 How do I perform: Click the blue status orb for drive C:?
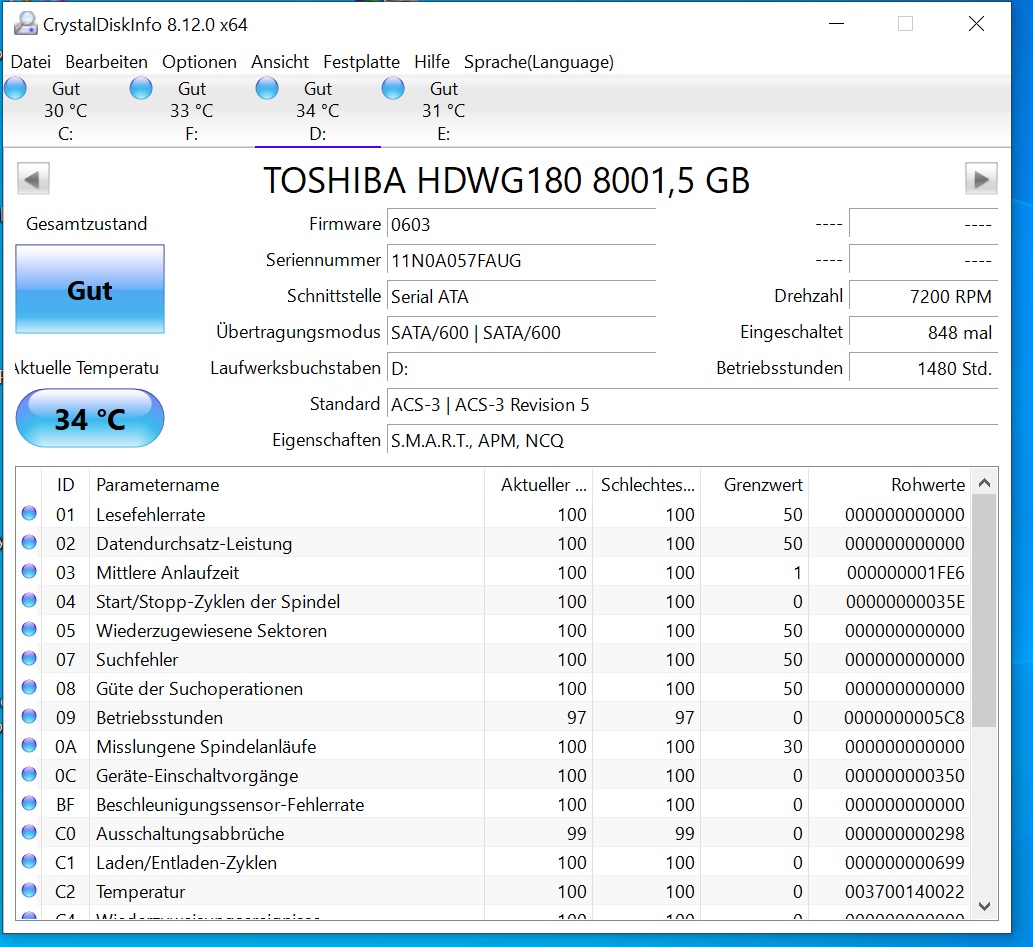point(15,88)
